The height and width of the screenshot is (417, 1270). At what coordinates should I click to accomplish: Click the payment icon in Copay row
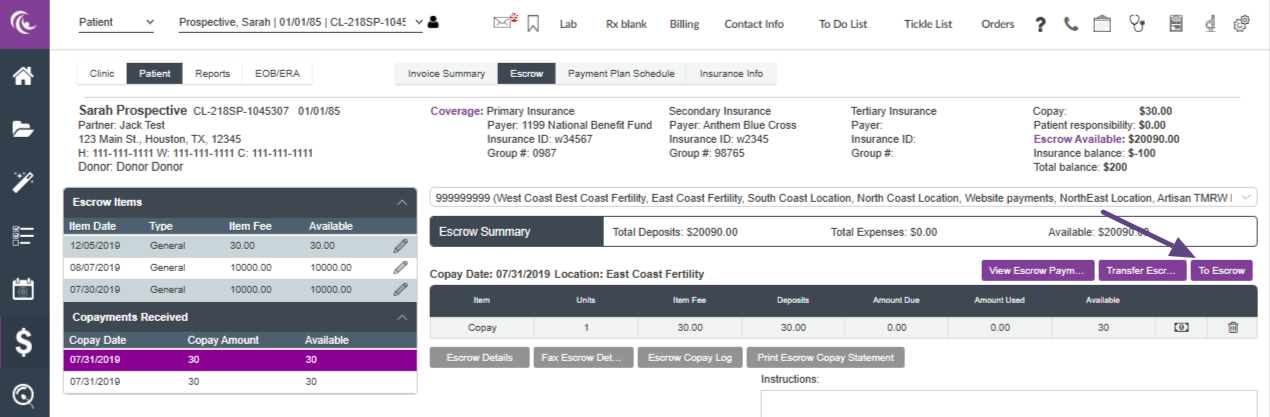(x=1181, y=327)
